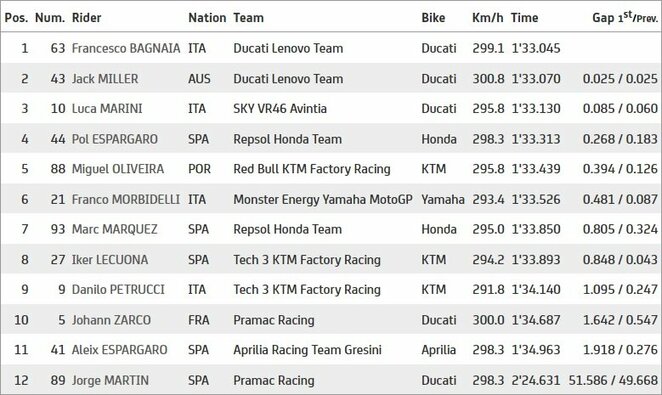This screenshot has width=662, height=395.
Task: Click Monster Energy Yamaha MotoGP team
Action: (323, 199)
